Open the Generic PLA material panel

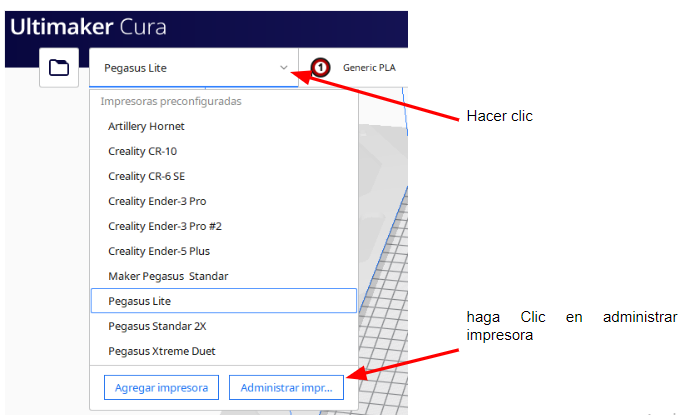pyautogui.click(x=369, y=68)
